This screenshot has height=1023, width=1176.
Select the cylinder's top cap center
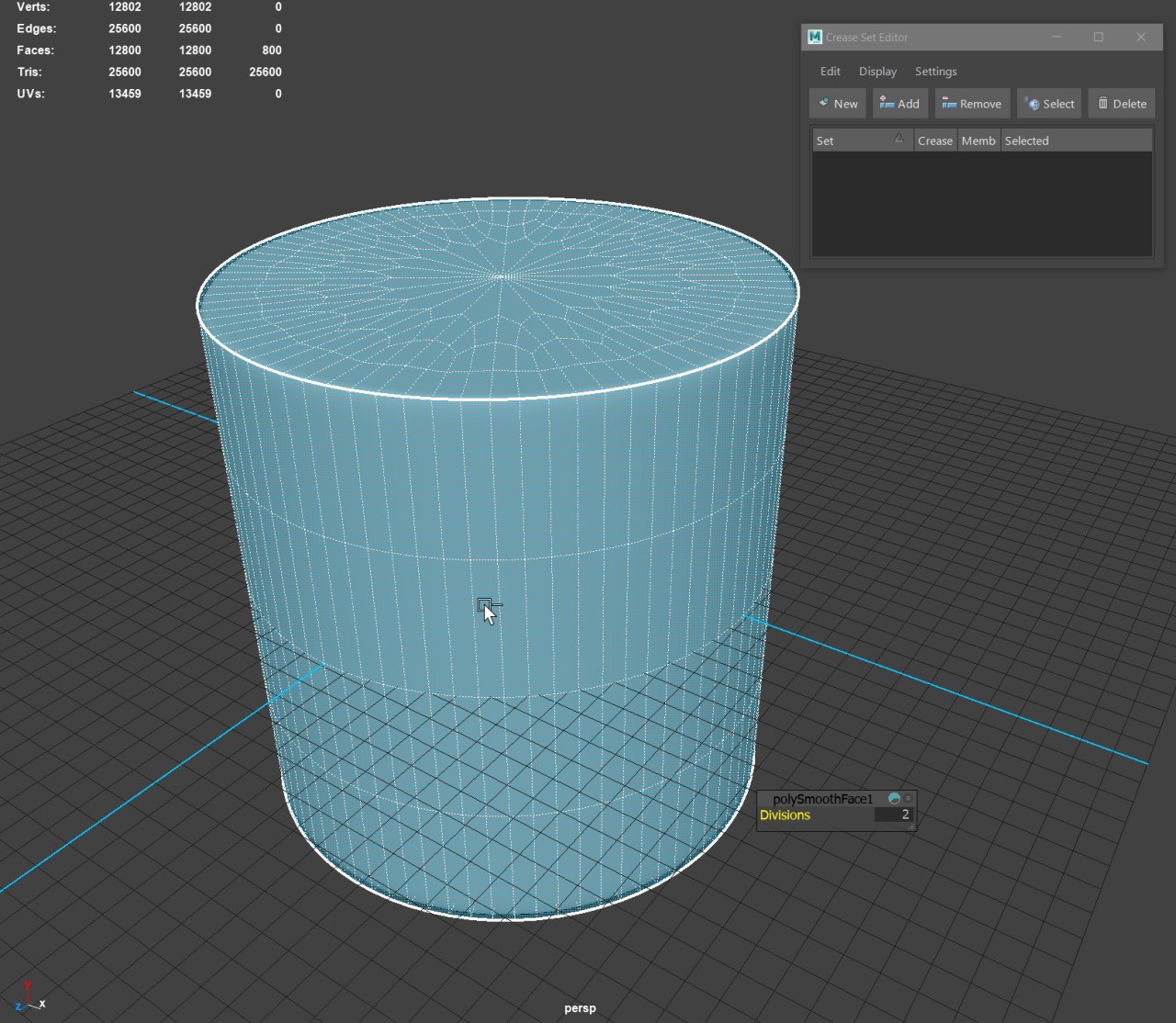[x=501, y=275]
